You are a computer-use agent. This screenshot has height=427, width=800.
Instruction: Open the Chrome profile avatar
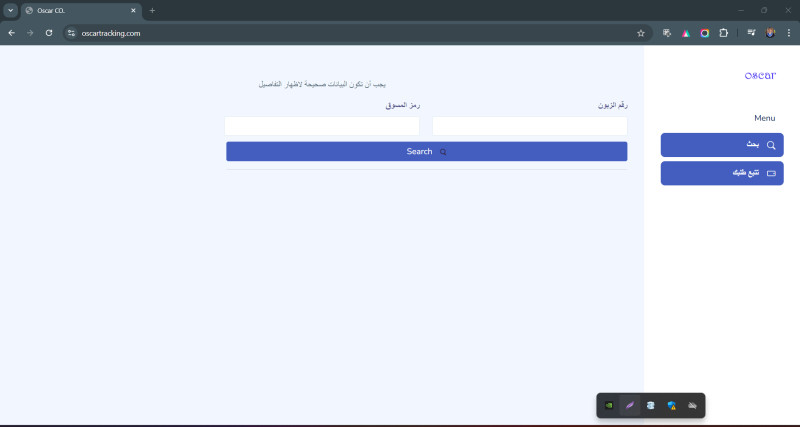(770, 33)
